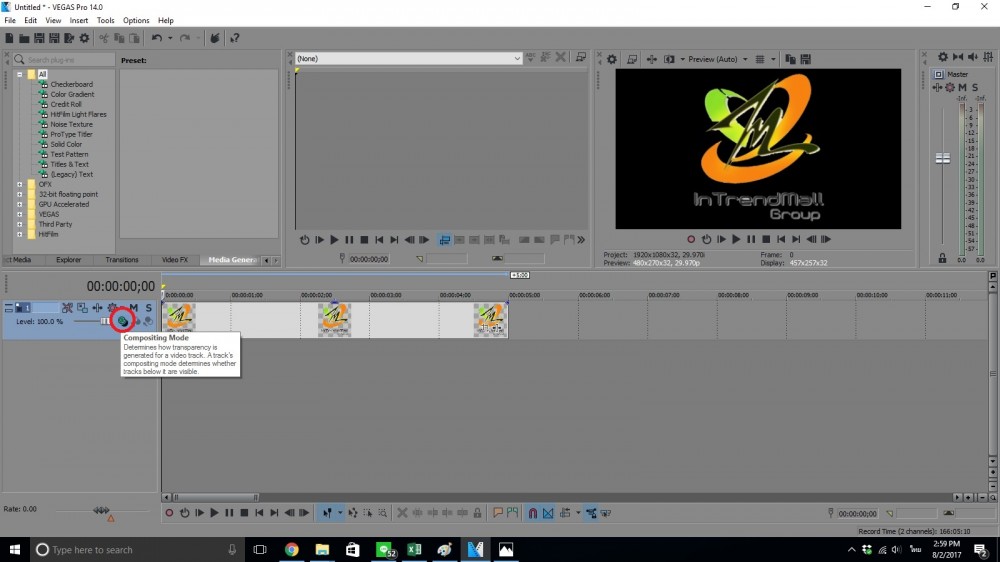This screenshot has width=1000, height=562.
Task: Open the (None) trimmer media dropdown
Action: (408, 59)
